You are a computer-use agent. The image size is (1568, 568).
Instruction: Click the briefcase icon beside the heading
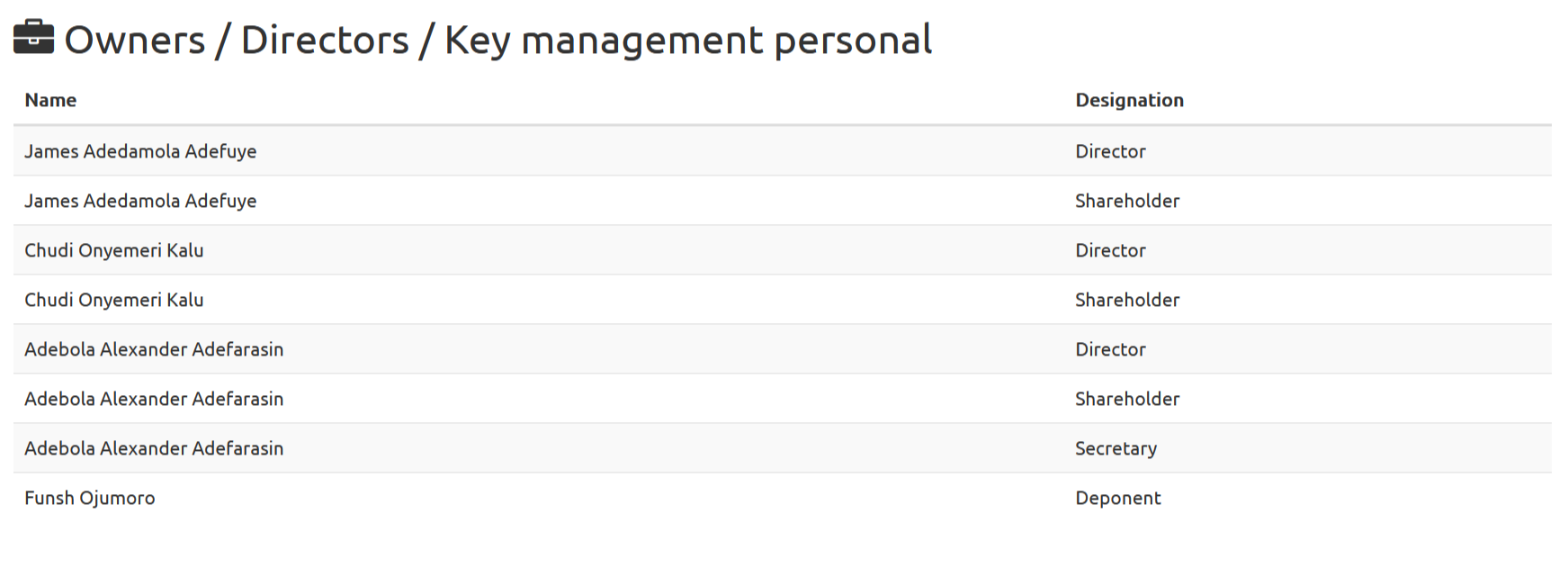tap(33, 38)
